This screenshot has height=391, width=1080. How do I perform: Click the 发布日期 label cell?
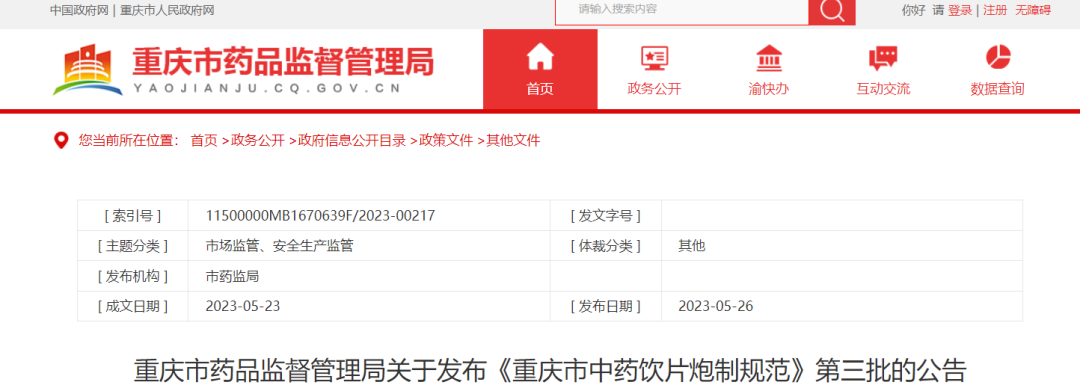tap(605, 306)
